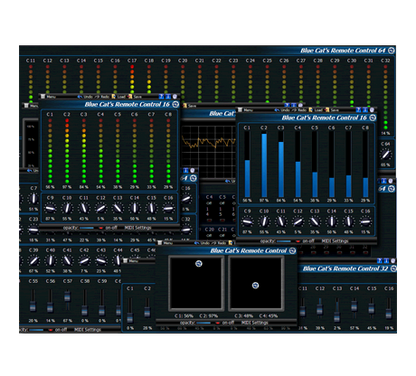Click left XY pad handle controlling C1 and C2
This screenshot has width=416, height=376.
(199, 264)
